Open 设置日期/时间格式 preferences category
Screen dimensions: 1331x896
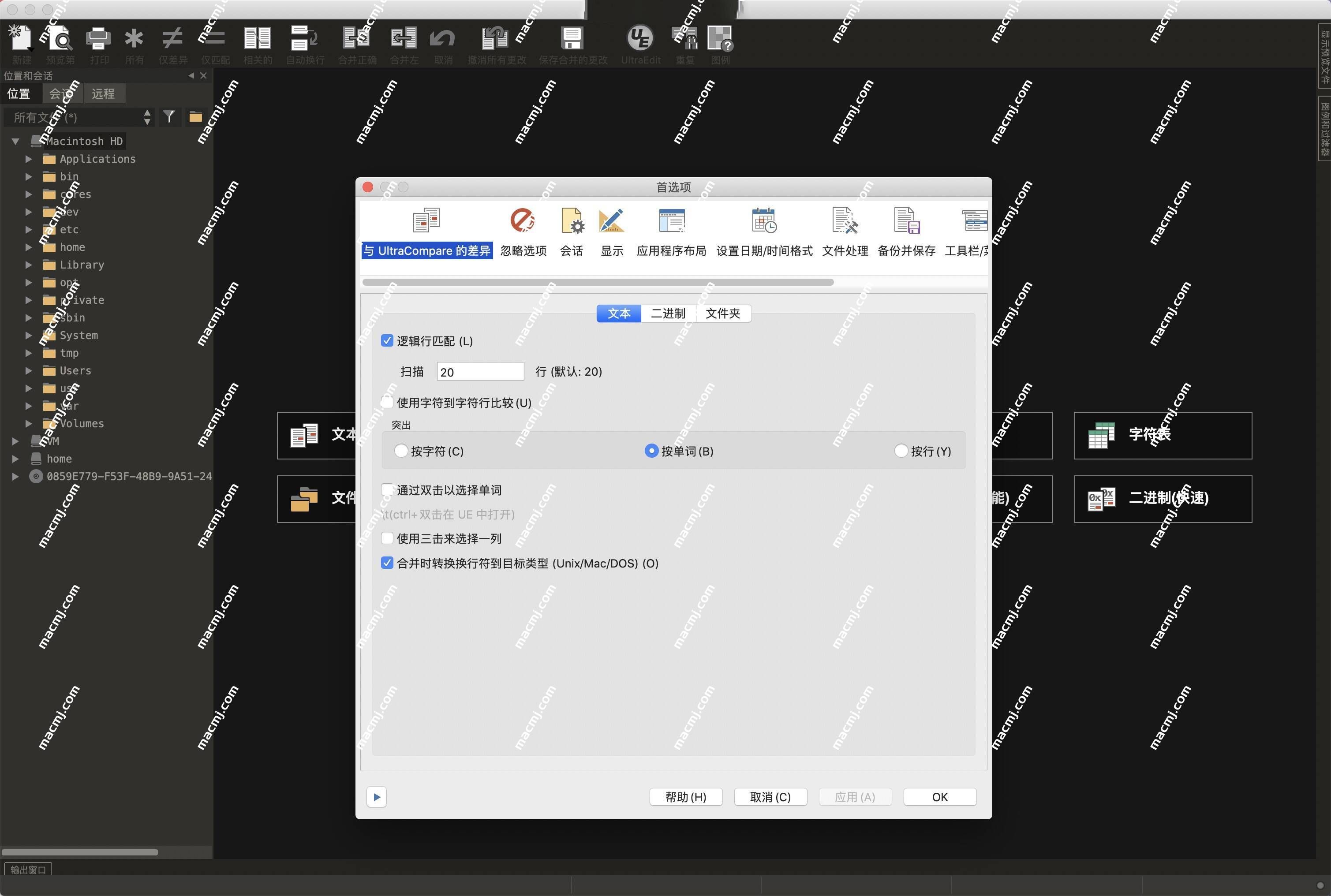tap(764, 232)
